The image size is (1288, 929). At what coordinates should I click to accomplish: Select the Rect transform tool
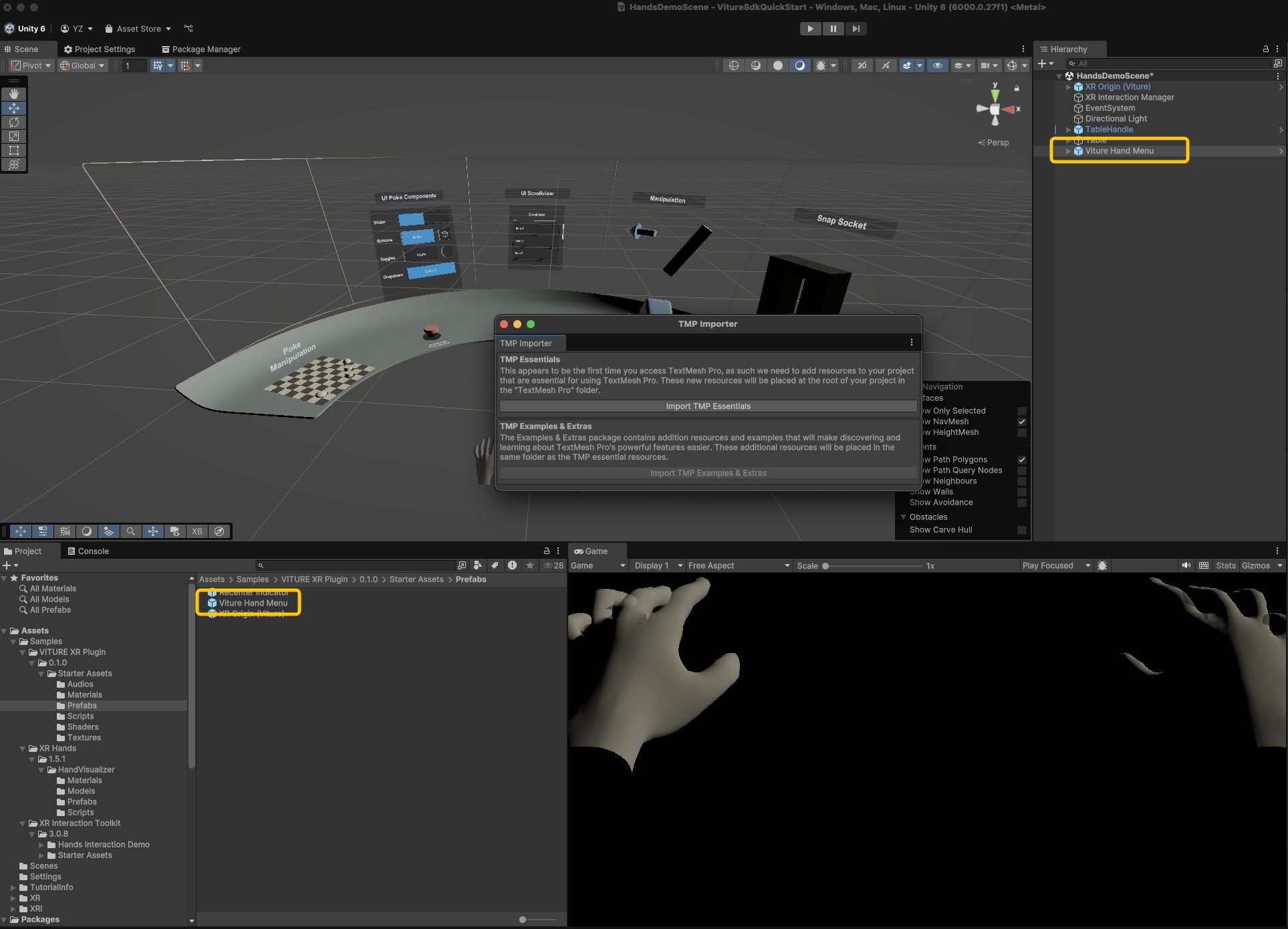click(14, 150)
